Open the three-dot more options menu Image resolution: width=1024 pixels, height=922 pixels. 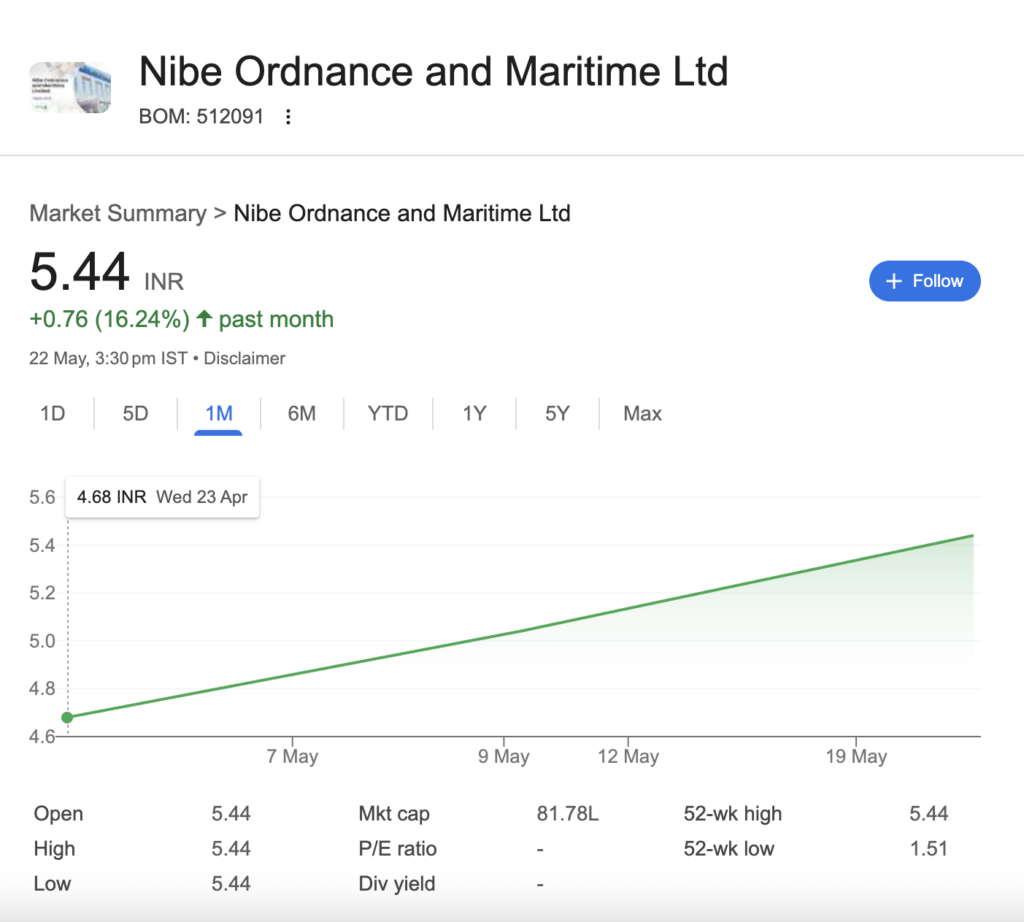click(x=288, y=117)
